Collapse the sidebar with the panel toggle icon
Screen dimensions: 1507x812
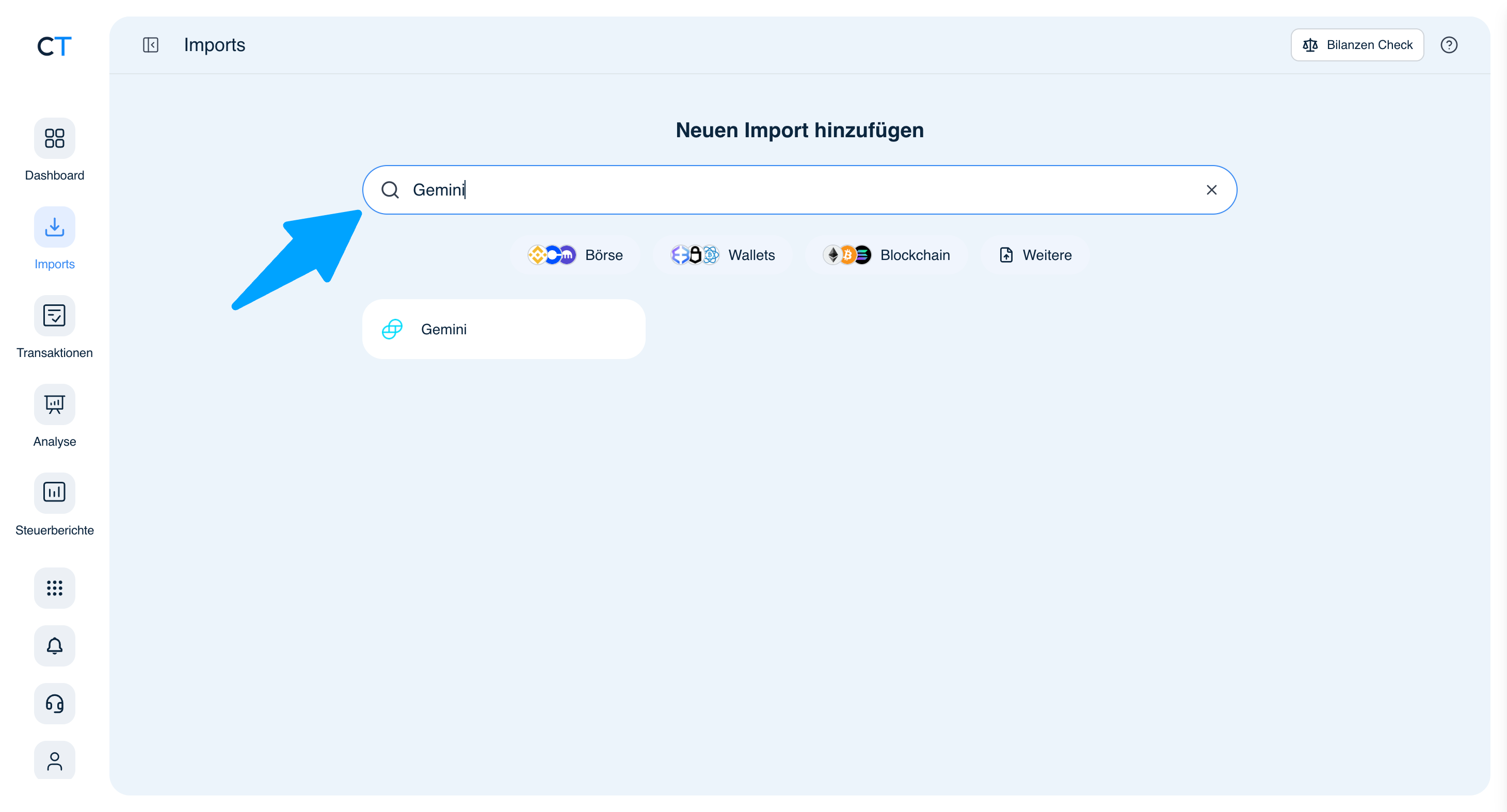[x=150, y=45]
